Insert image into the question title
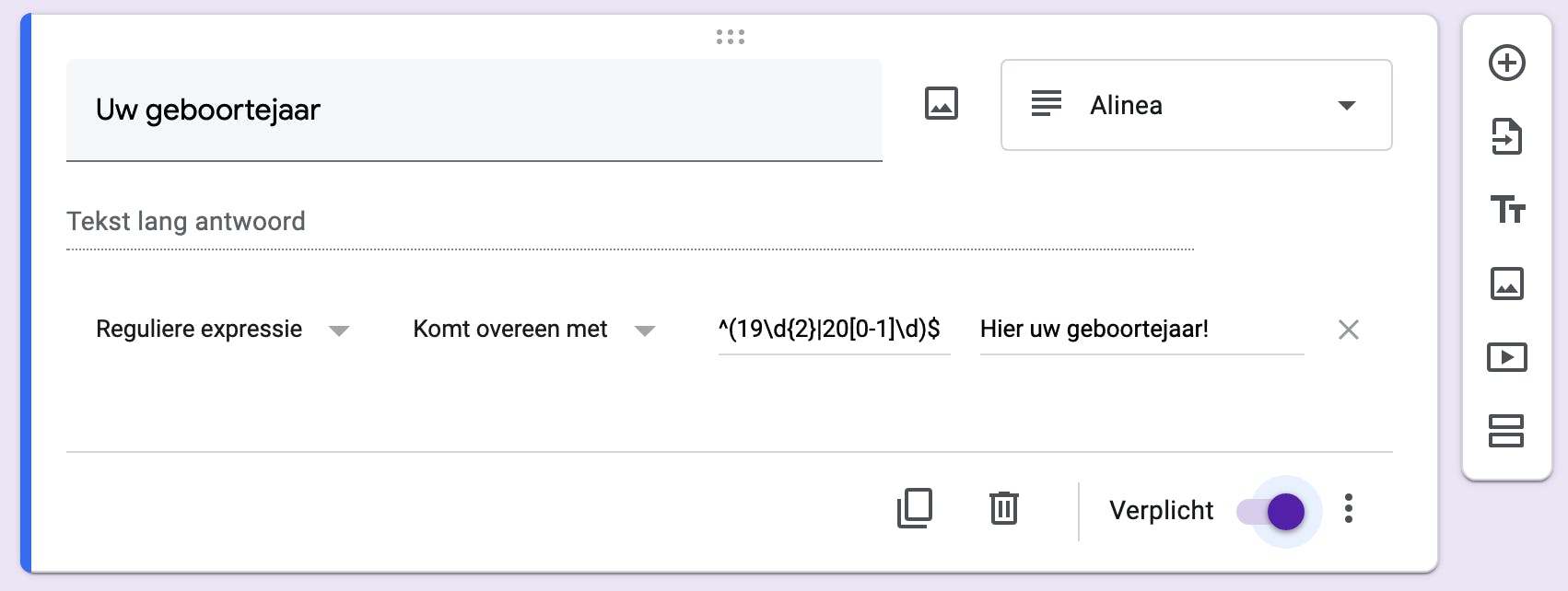This screenshot has width=1568, height=591. (x=941, y=104)
